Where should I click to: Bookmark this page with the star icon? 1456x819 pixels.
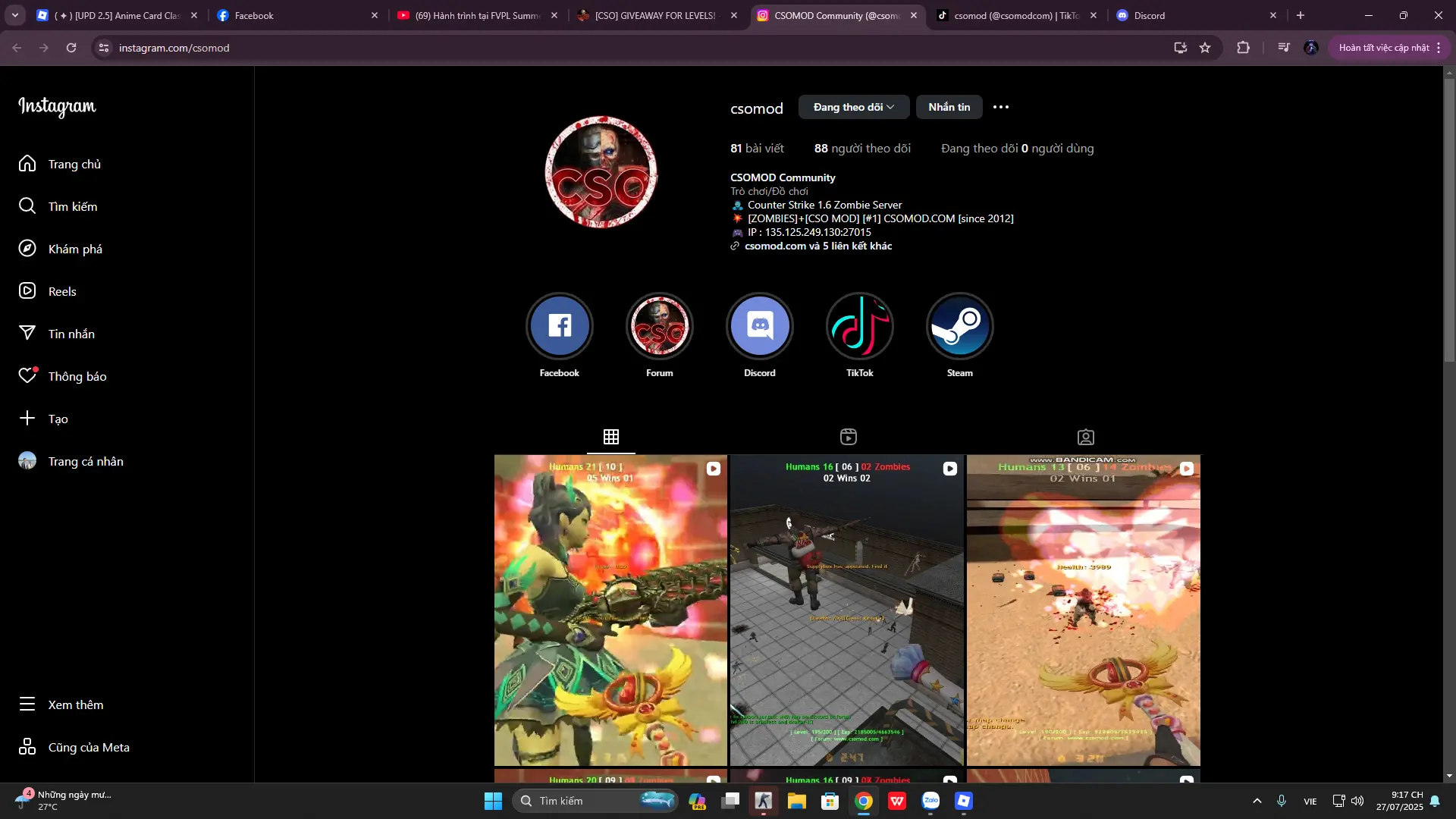(1205, 48)
